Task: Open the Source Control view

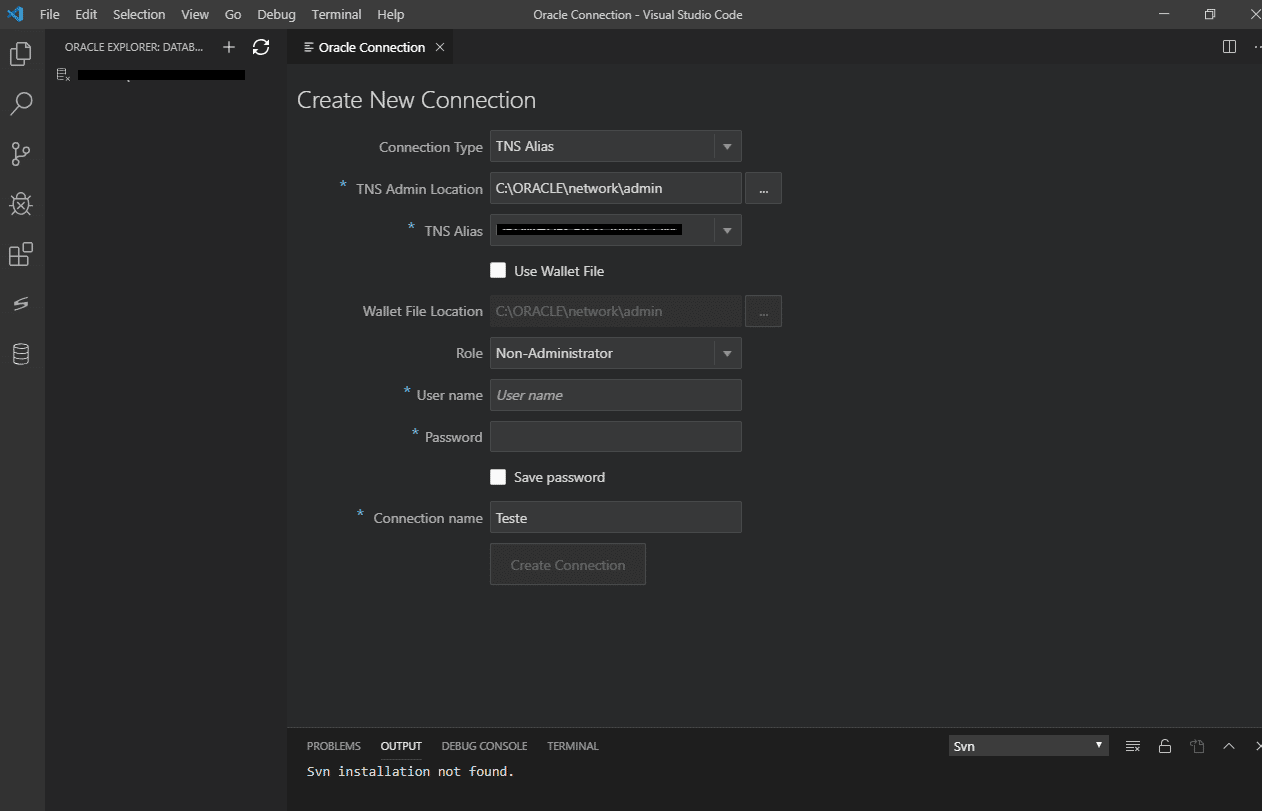Action: tap(21, 153)
